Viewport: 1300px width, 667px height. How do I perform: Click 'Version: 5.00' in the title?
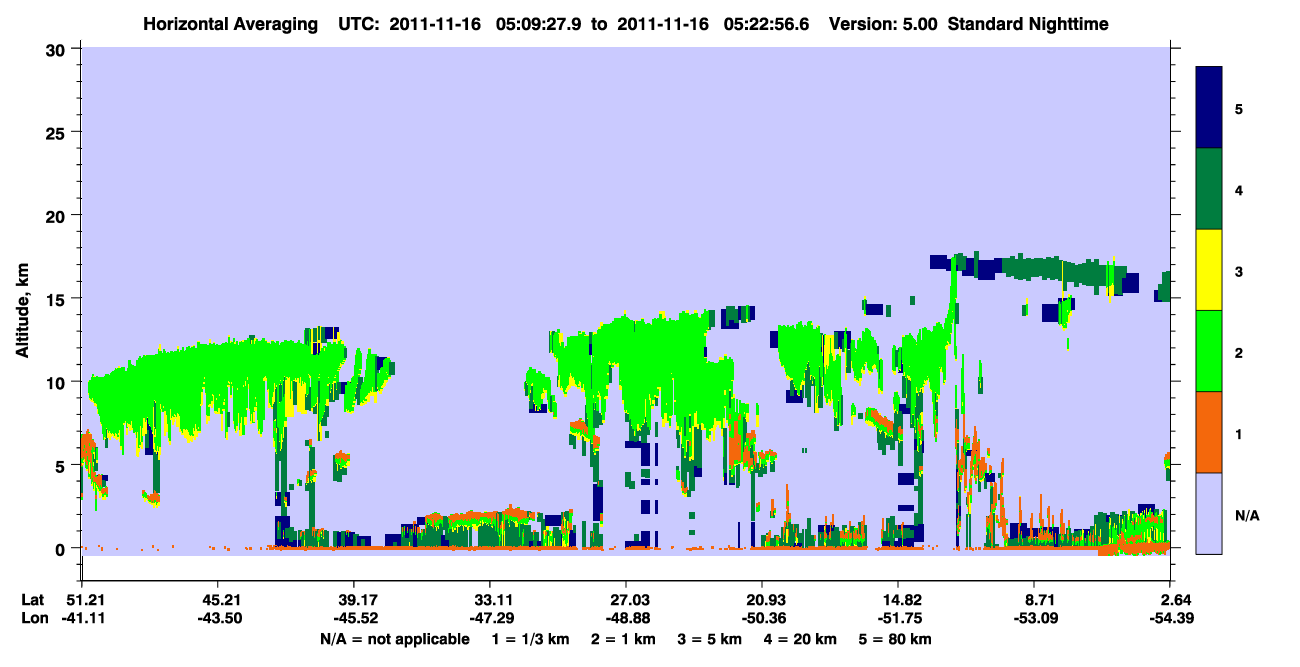click(883, 23)
